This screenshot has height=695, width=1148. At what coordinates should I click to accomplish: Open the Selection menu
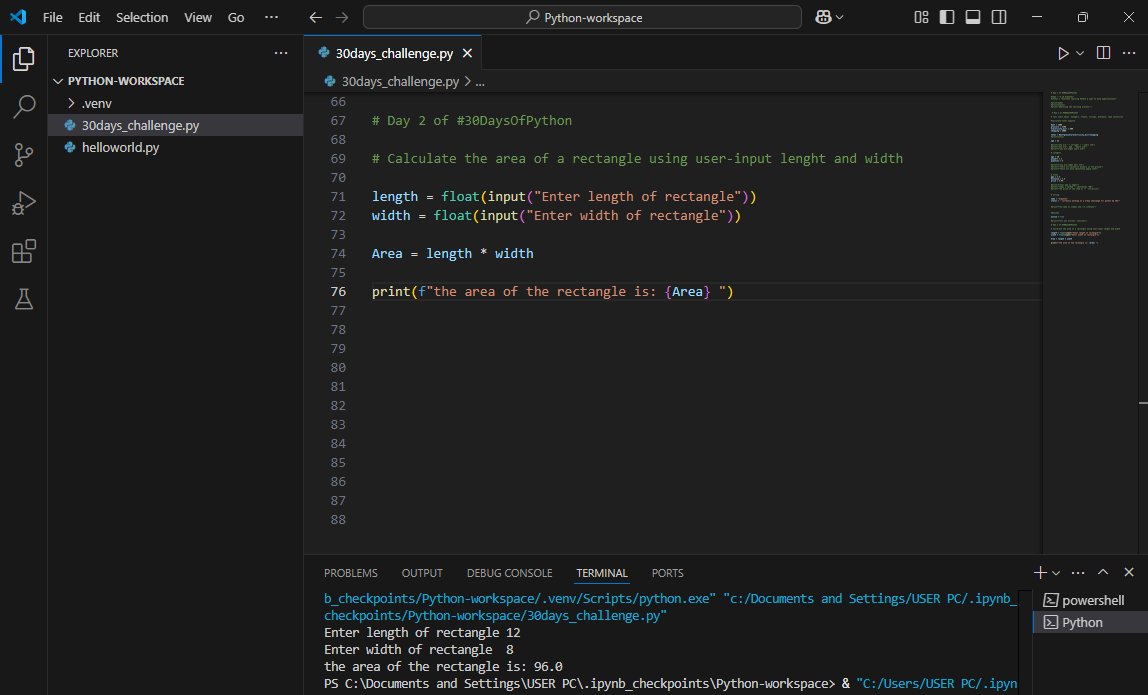point(142,17)
